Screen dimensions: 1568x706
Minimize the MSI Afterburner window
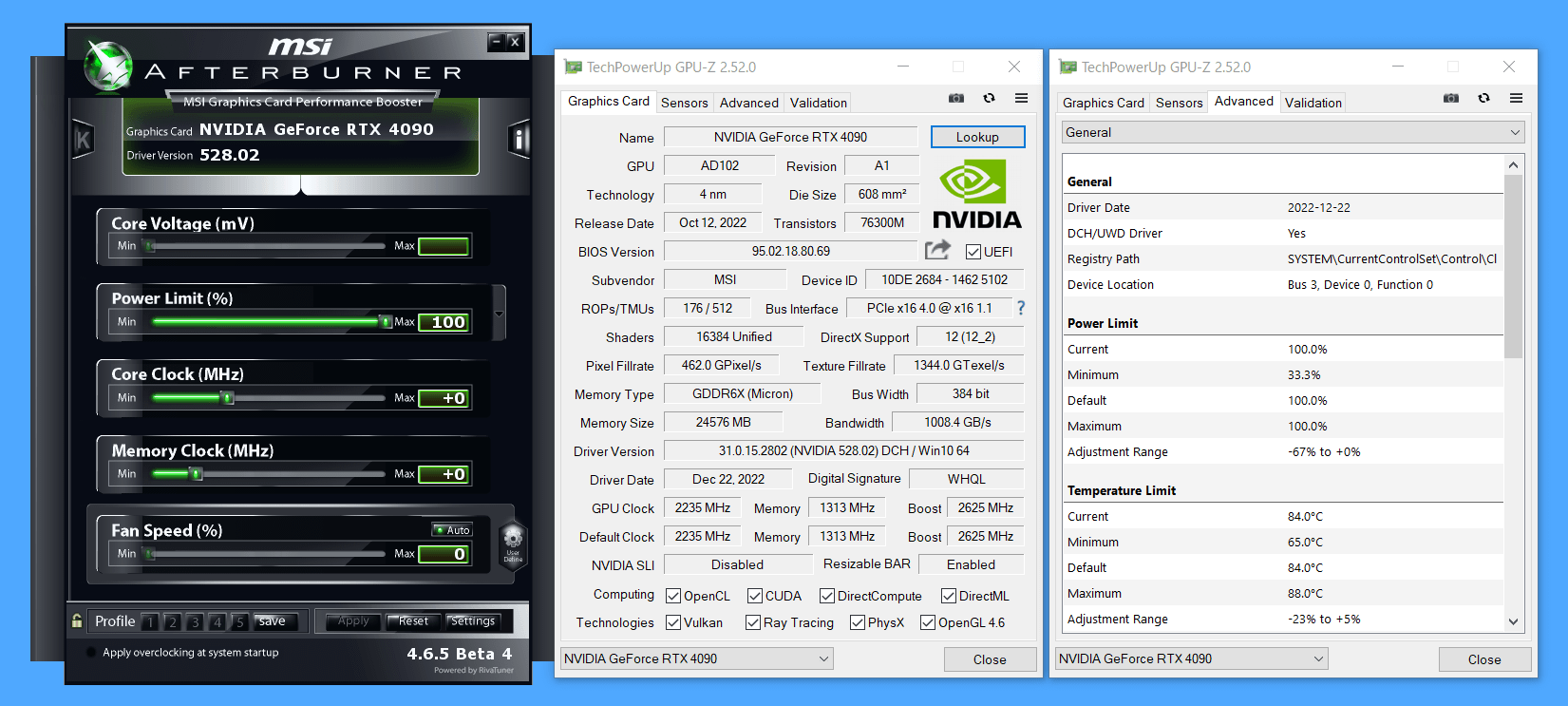(x=496, y=42)
